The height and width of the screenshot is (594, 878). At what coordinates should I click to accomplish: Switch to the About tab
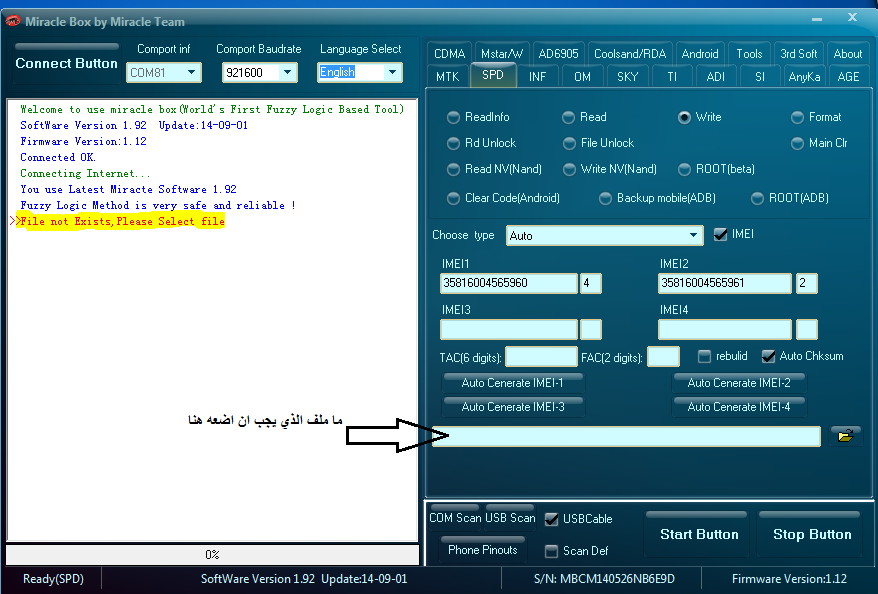(x=848, y=54)
